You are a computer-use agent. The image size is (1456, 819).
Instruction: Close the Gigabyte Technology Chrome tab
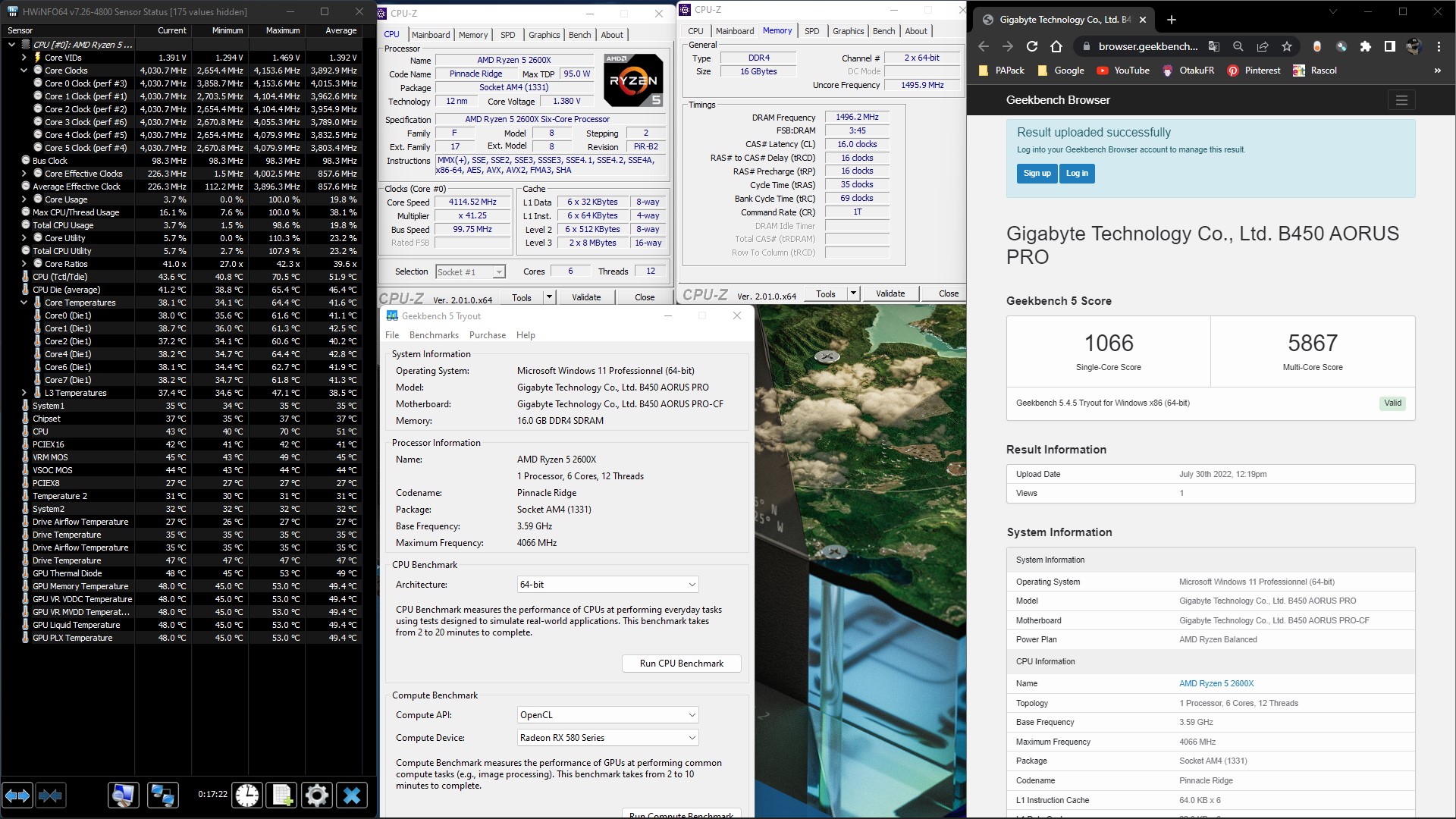[x=1143, y=20]
